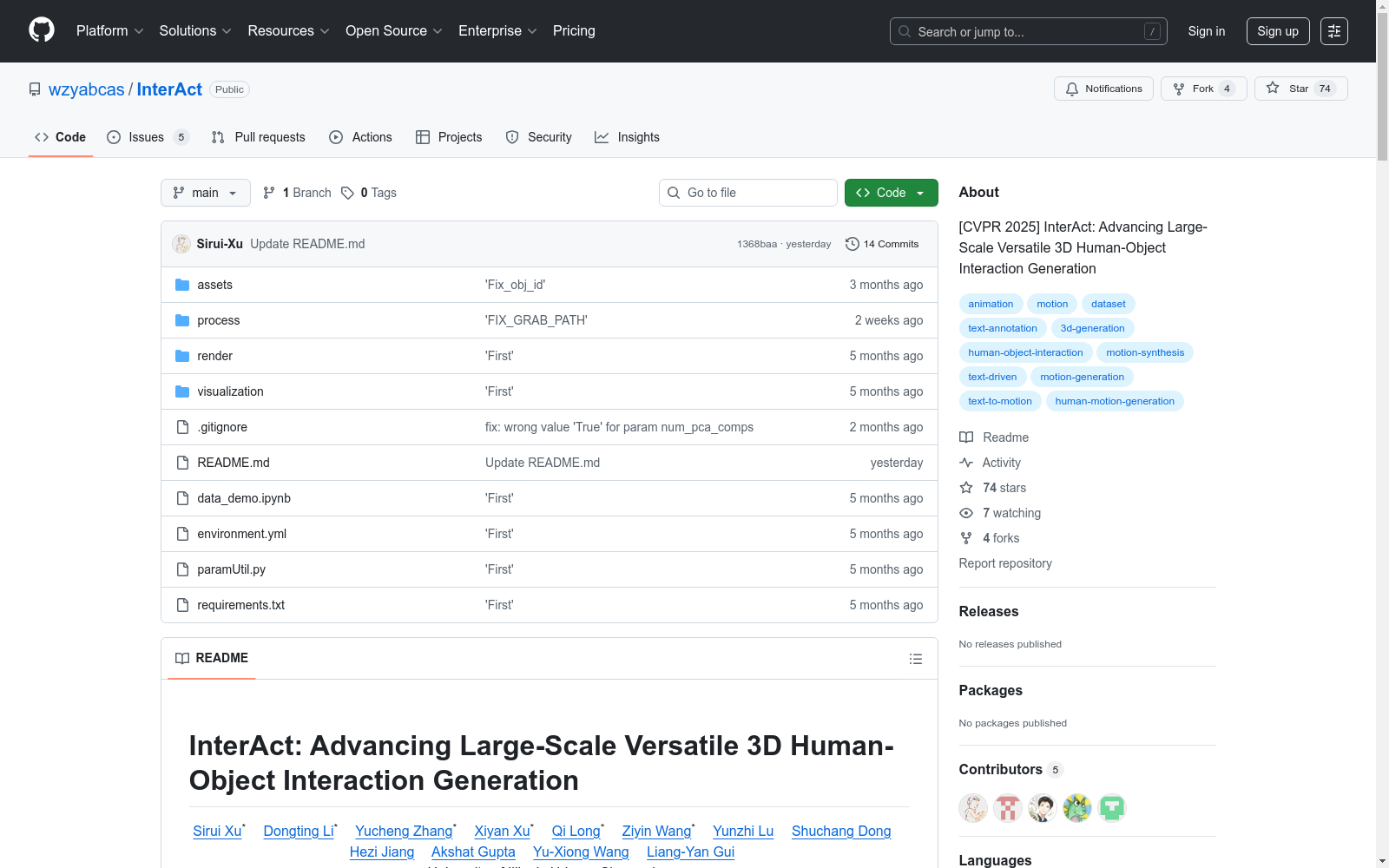Open the command palette icon in header

(1334, 31)
